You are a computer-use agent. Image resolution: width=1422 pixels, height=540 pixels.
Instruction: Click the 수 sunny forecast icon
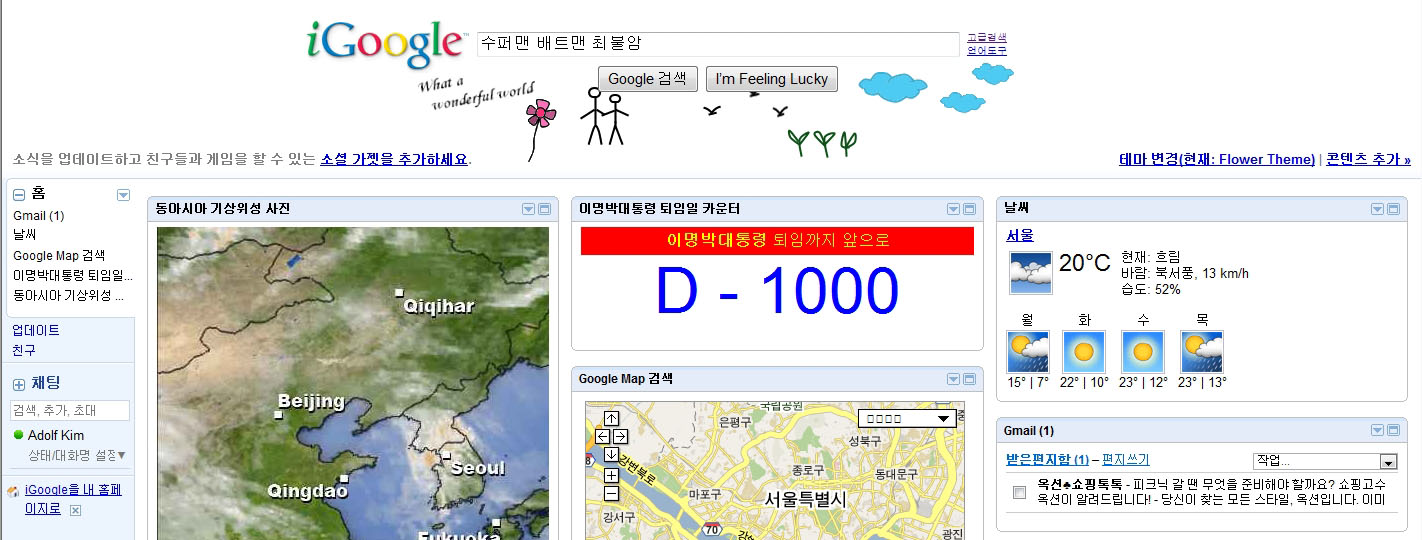coord(1143,352)
